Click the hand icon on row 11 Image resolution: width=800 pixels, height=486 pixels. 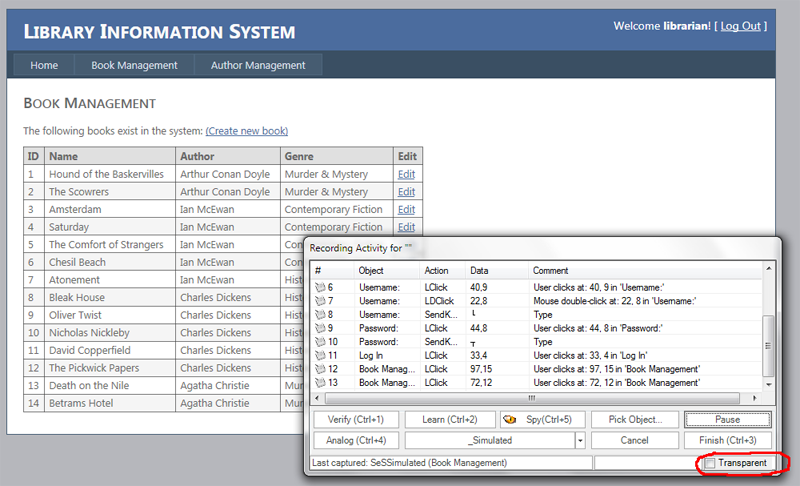point(320,354)
